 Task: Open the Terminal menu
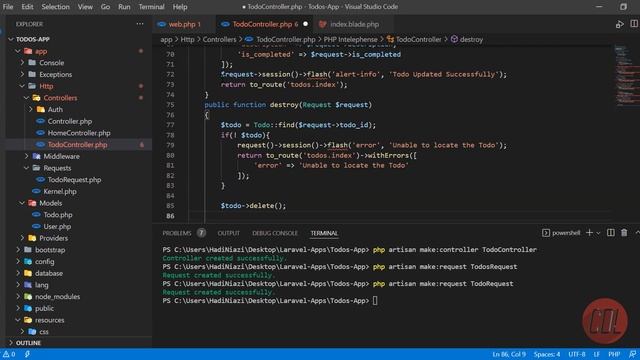(x=151, y=7)
